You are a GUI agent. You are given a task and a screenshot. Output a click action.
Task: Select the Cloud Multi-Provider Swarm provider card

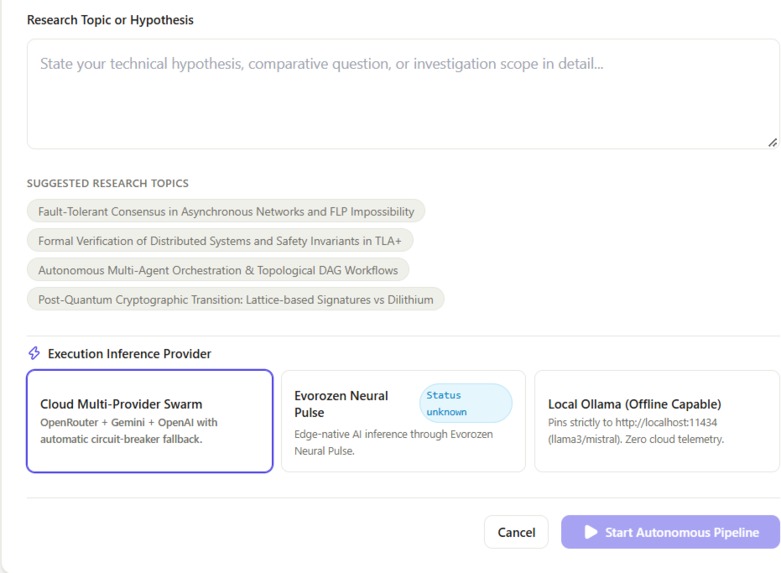(x=149, y=421)
